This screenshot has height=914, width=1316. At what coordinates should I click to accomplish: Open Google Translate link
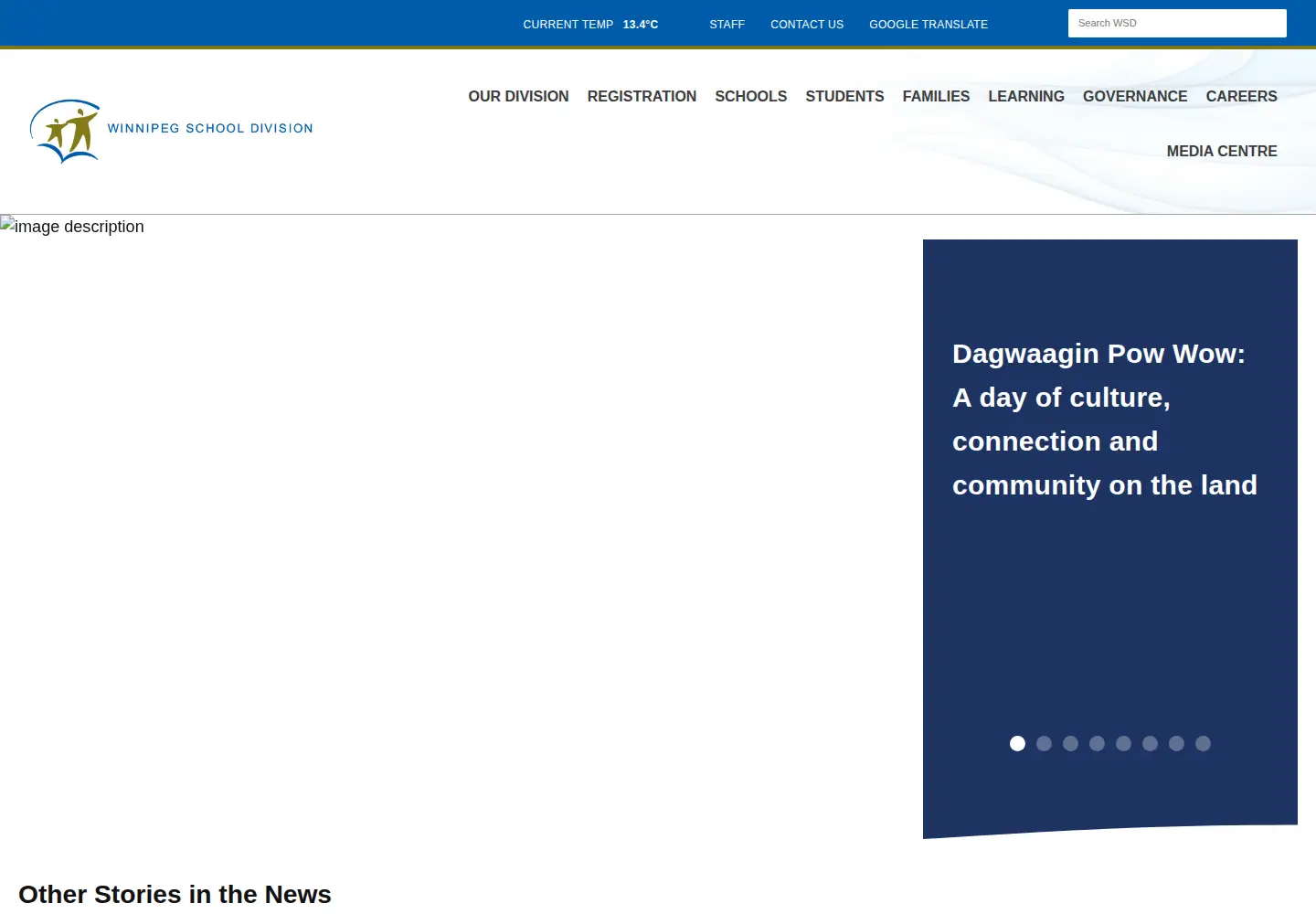click(929, 24)
